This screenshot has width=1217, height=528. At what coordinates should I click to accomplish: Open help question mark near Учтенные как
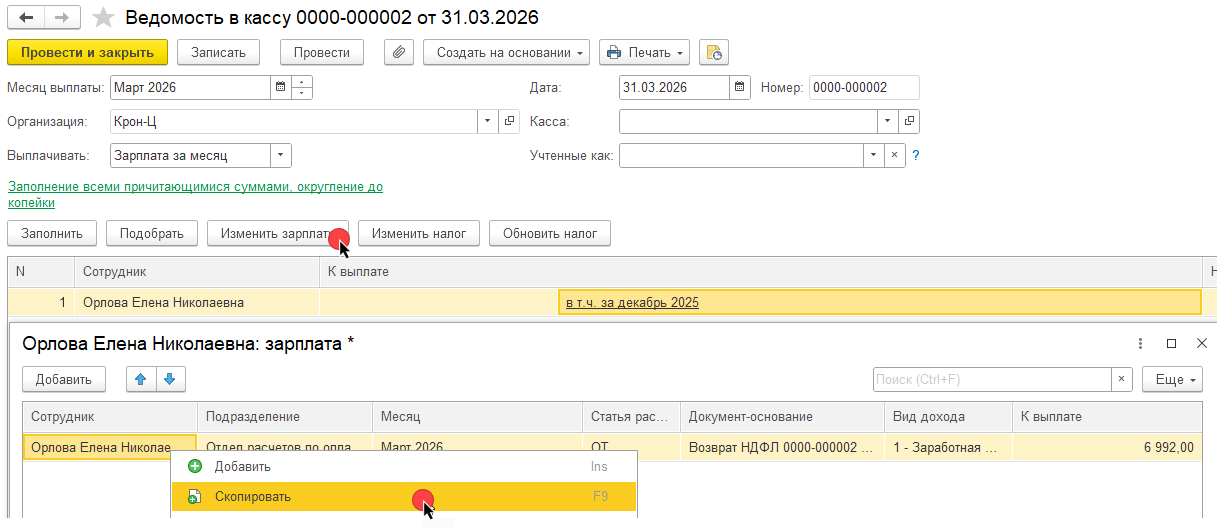(x=915, y=156)
